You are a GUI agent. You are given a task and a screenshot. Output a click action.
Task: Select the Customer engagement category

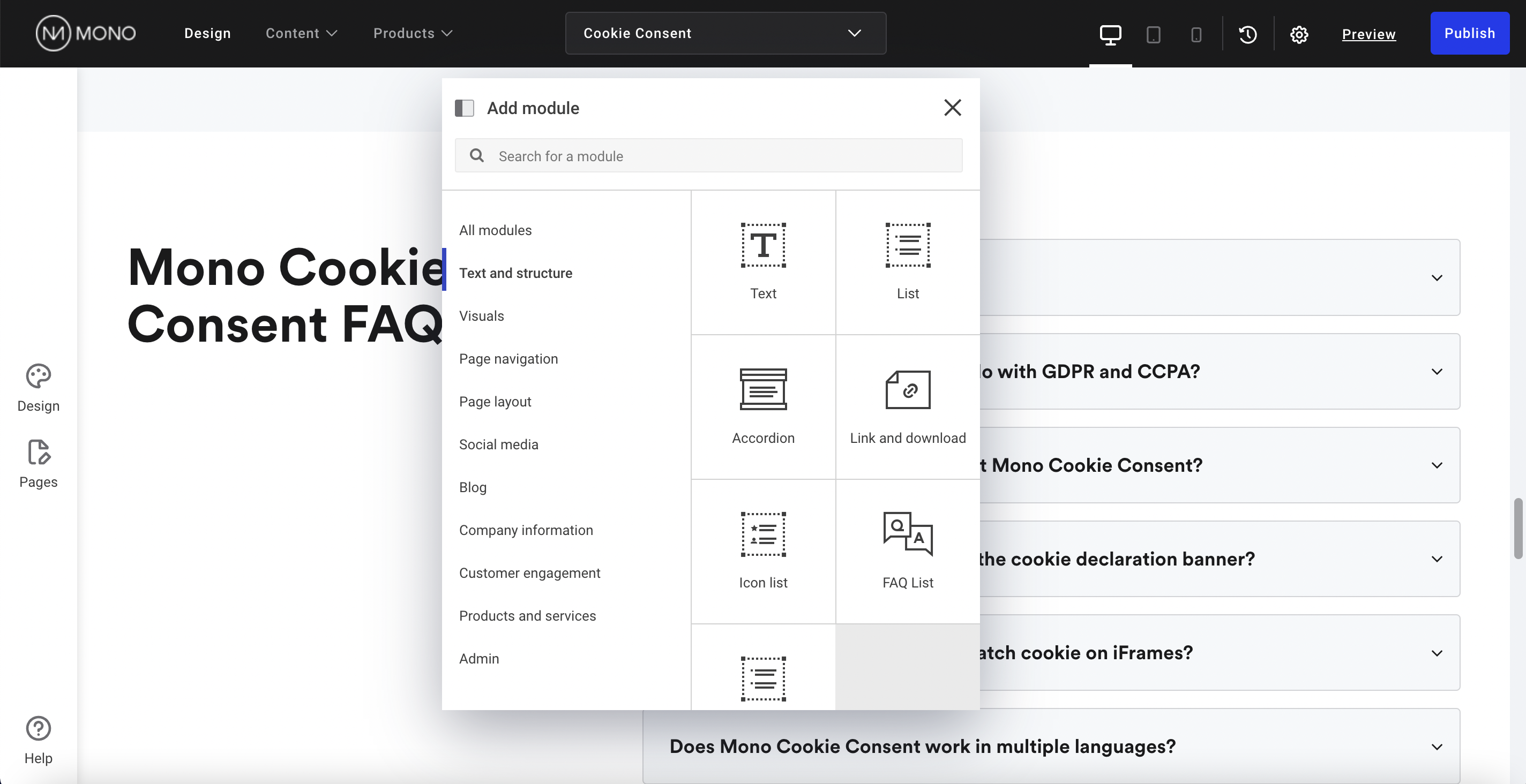pyautogui.click(x=529, y=572)
